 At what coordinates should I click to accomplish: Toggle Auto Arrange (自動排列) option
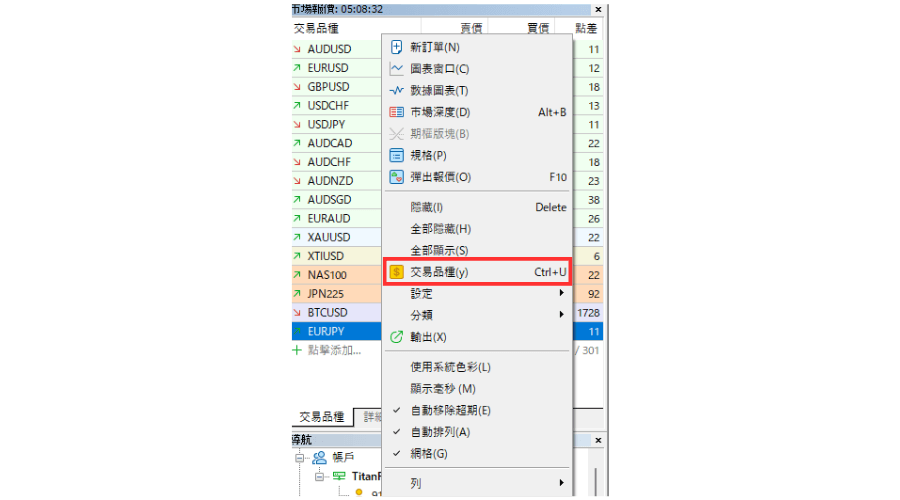point(477,432)
